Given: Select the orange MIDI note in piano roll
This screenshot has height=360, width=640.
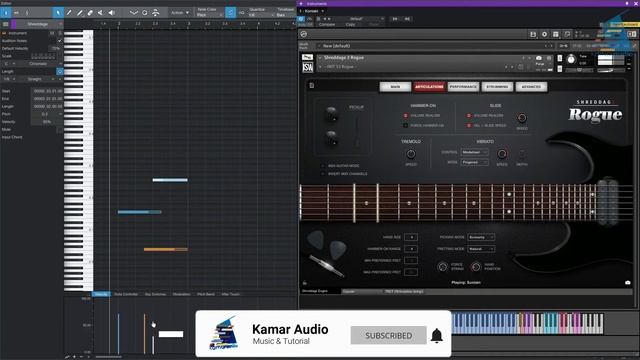Looking at the screenshot, I should coord(166,249).
